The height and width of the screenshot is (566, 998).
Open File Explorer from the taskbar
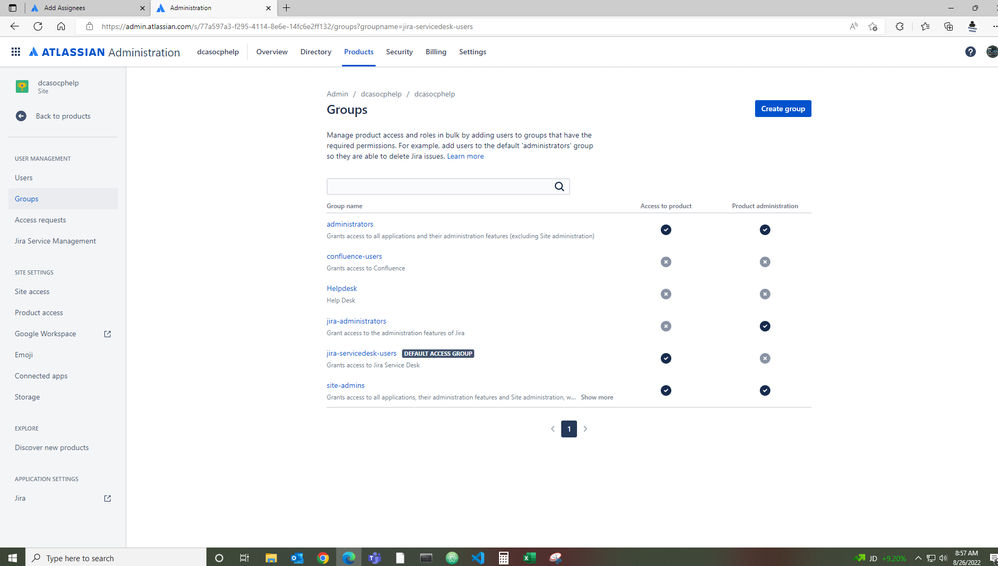click(x=271, y=558)
